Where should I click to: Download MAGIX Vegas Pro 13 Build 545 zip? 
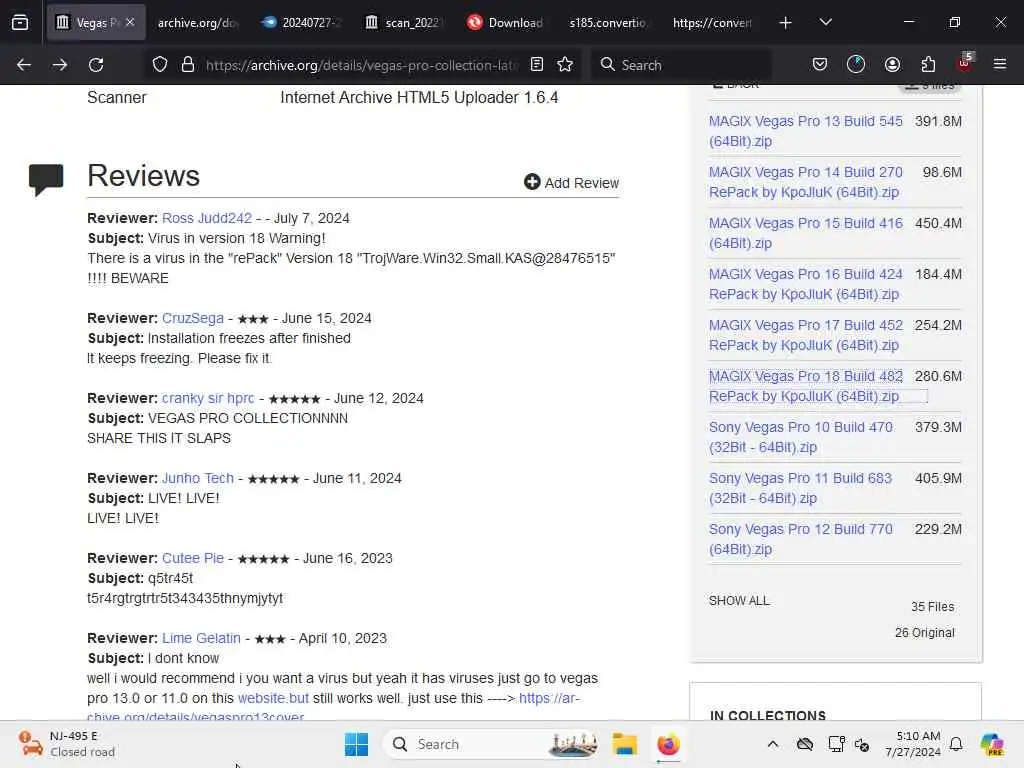pyautogui.click(x=805, y=131)
